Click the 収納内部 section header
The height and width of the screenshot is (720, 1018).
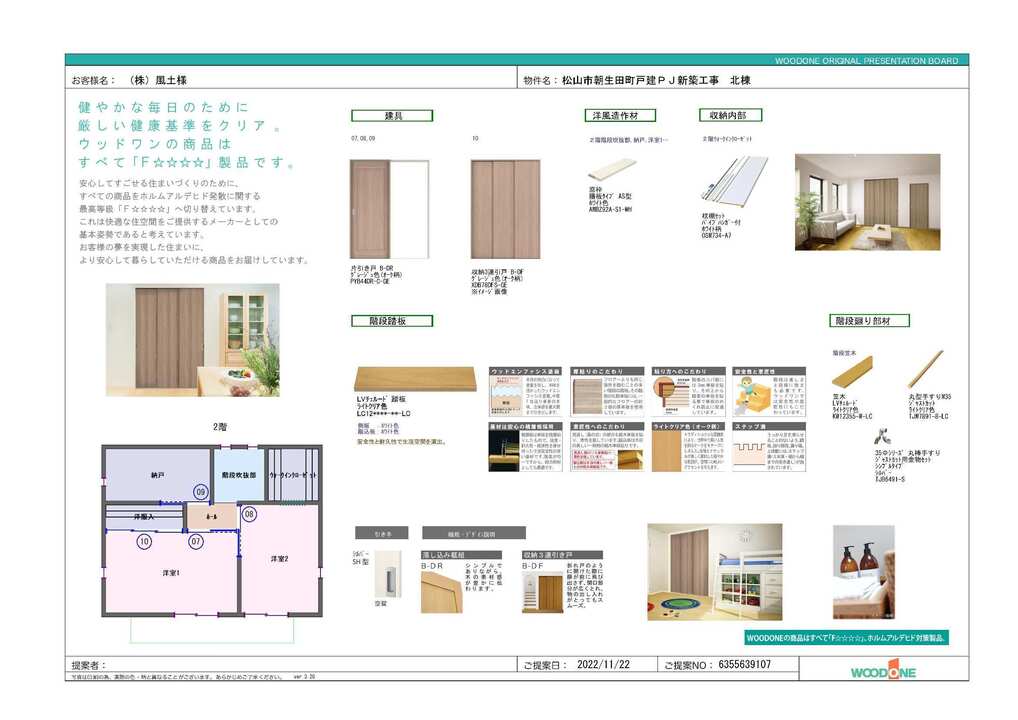(729, 116)
